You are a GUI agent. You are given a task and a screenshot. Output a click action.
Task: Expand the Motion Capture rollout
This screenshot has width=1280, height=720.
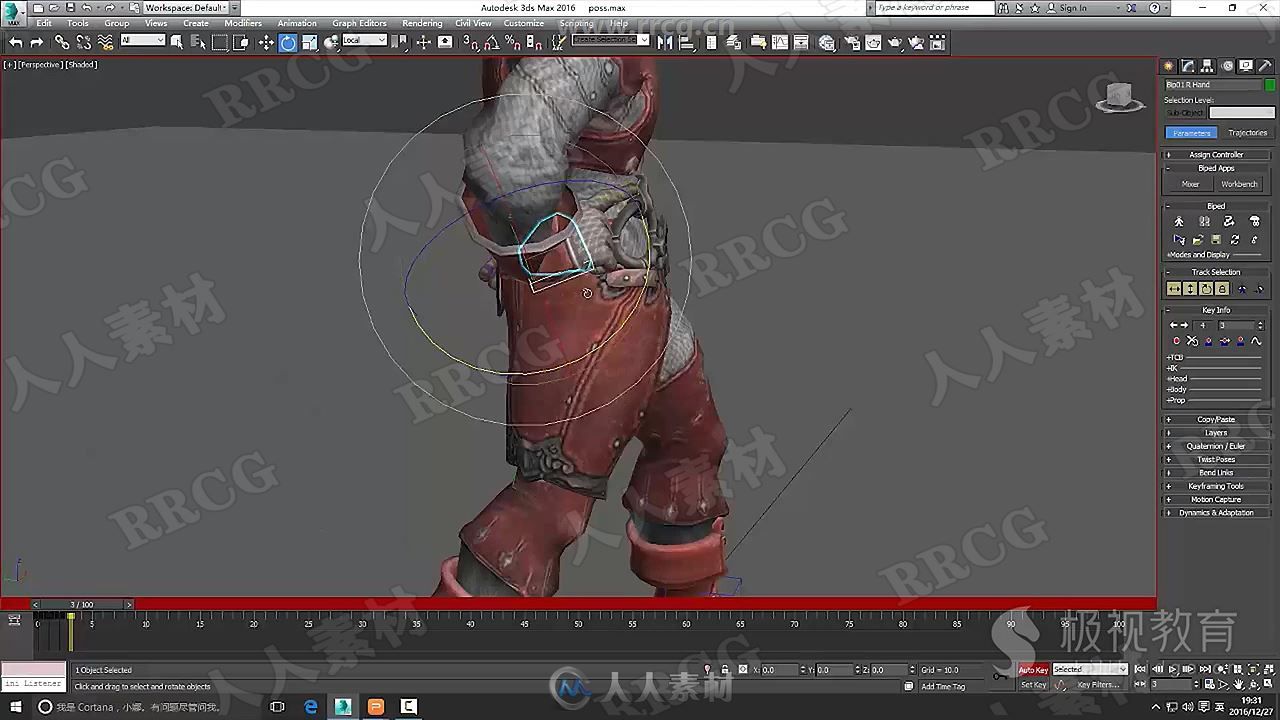(x=1216, y=499)
